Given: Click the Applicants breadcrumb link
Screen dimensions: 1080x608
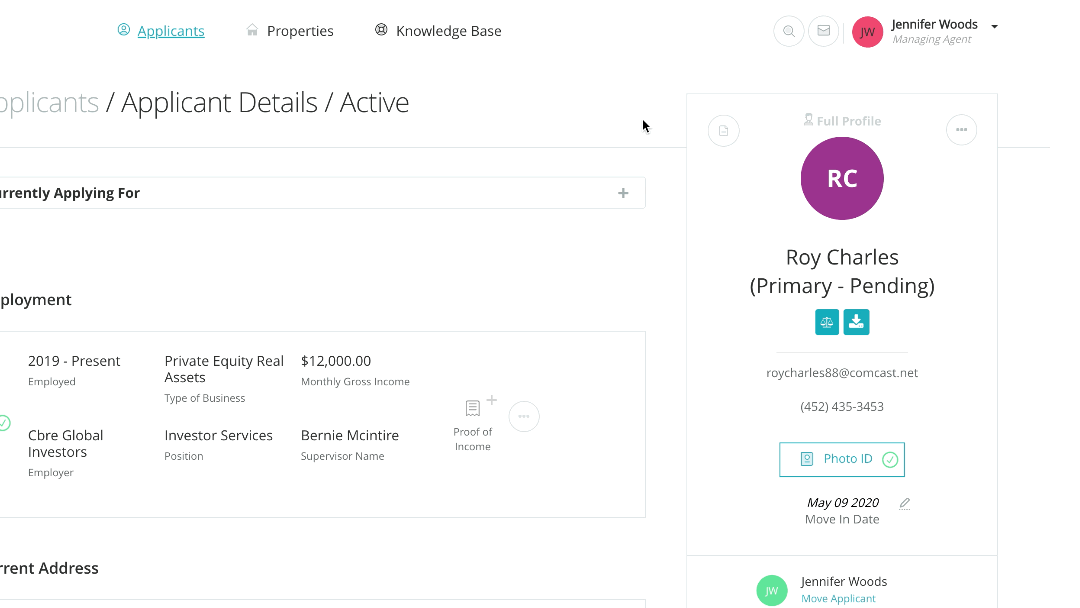Looking at the screenshot, I should click(48, 103).
